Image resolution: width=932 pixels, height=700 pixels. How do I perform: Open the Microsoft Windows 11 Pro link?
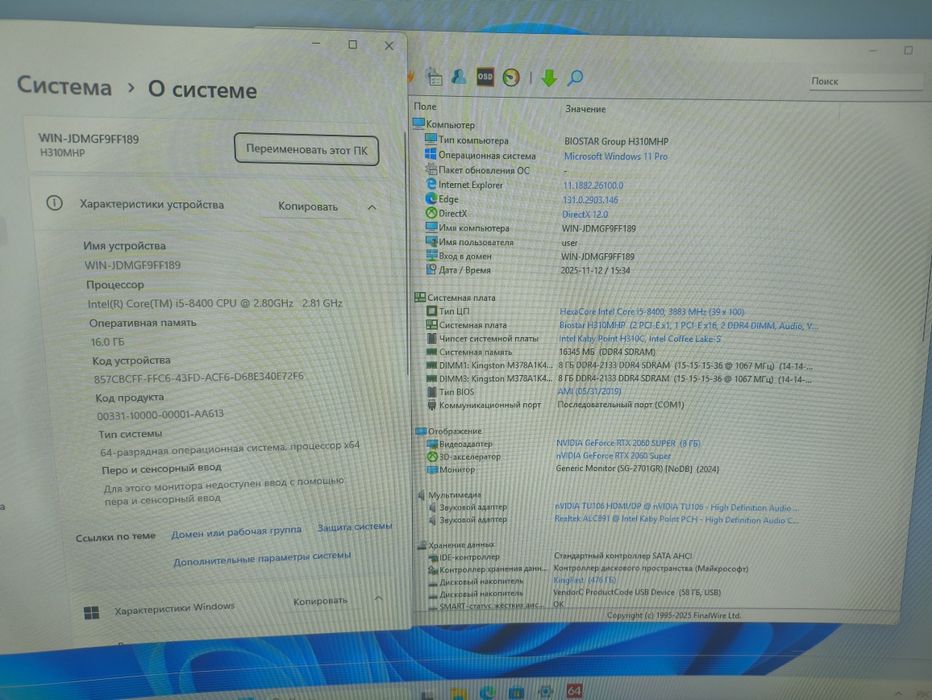click(616, 156)
